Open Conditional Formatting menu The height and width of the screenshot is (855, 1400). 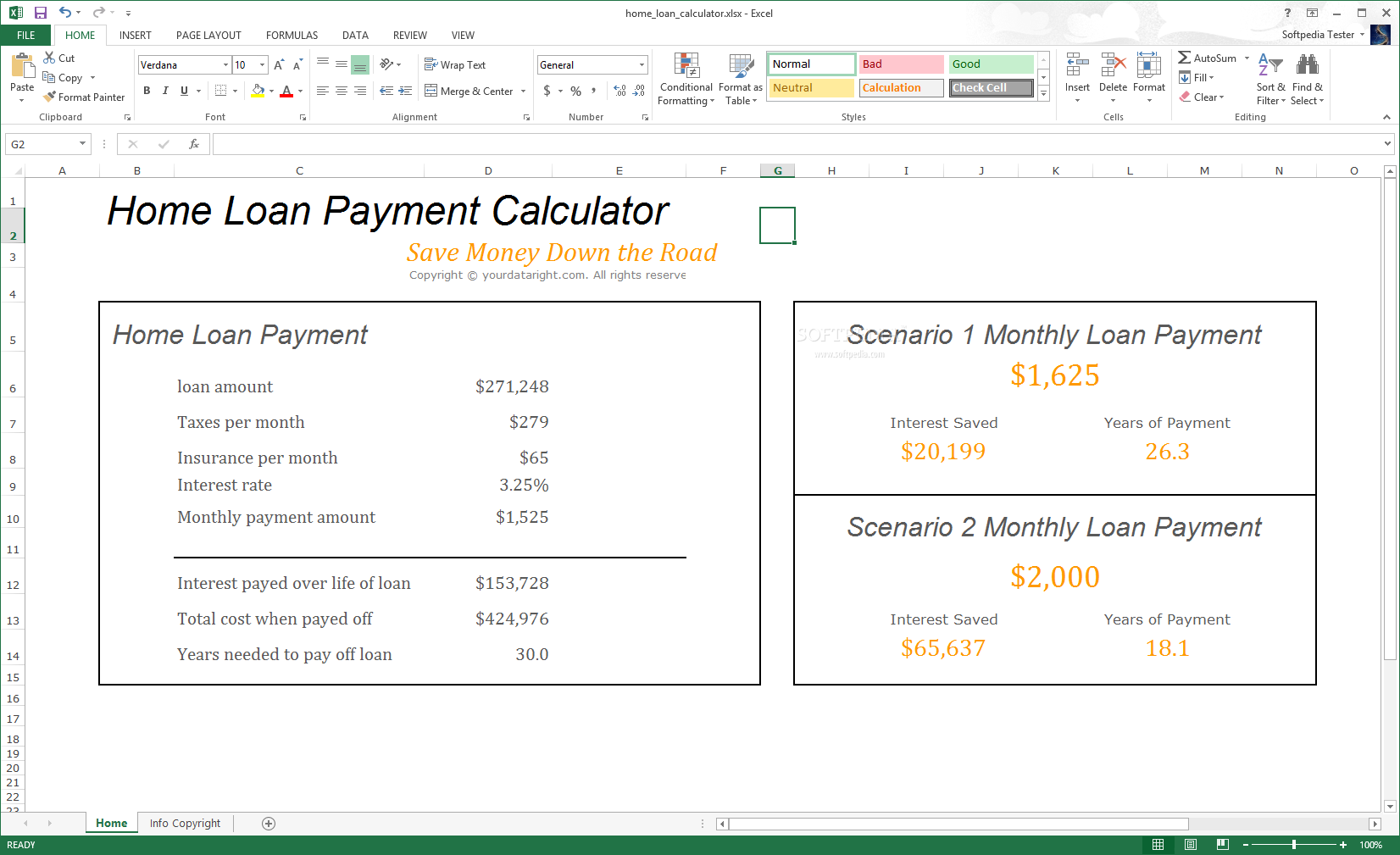click(x=686, y=79)
